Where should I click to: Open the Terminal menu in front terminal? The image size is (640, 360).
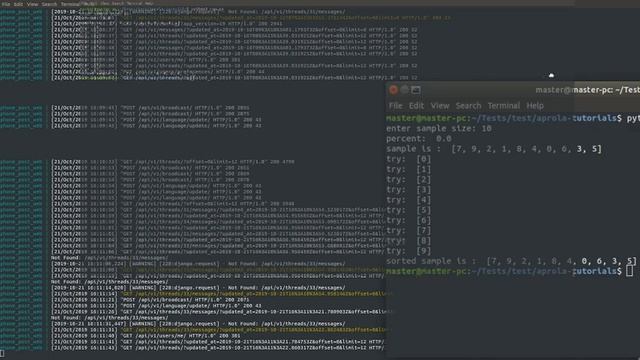pyautogui.click(x=504, y=106)
